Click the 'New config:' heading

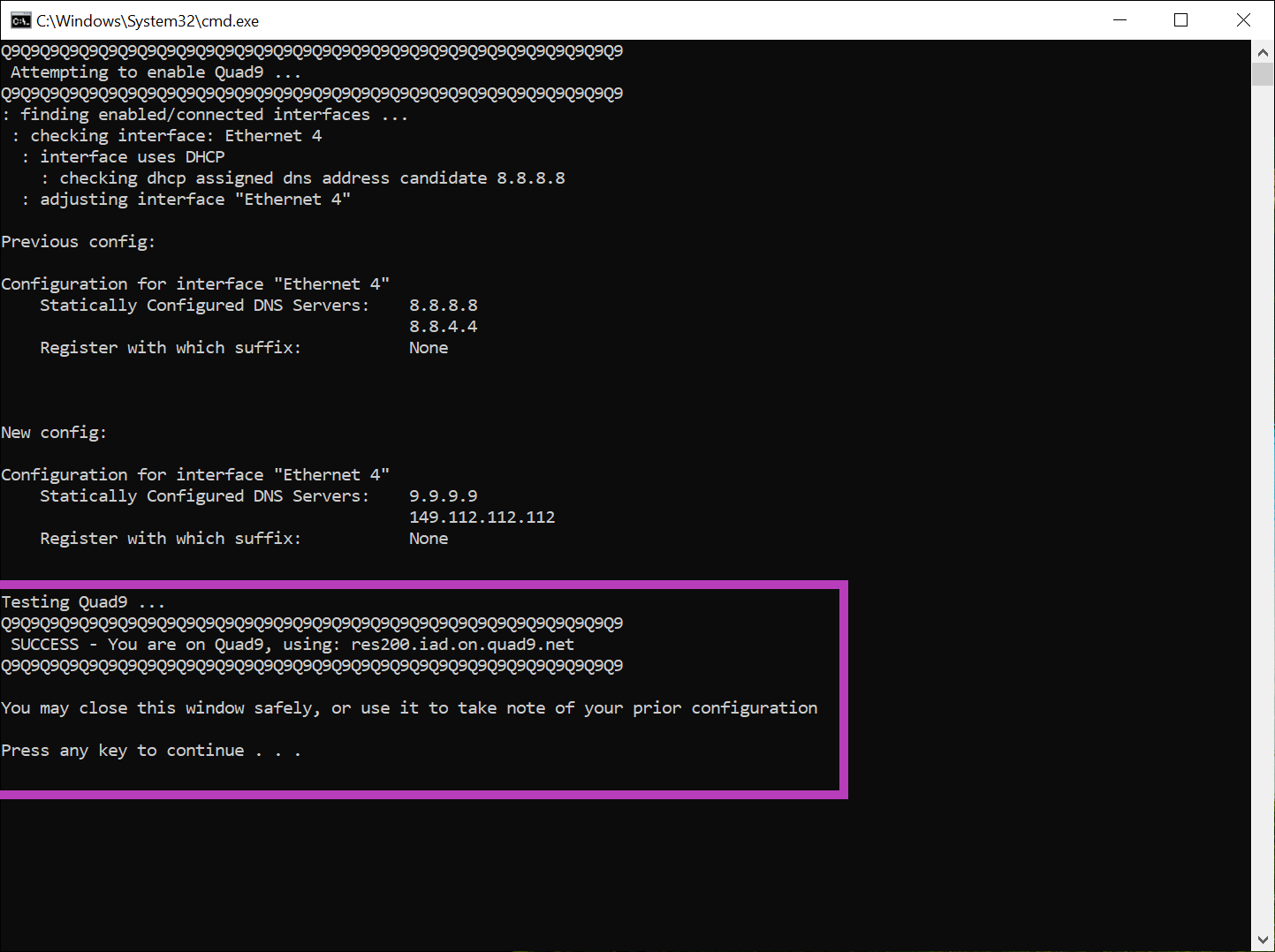pos(54,433)
